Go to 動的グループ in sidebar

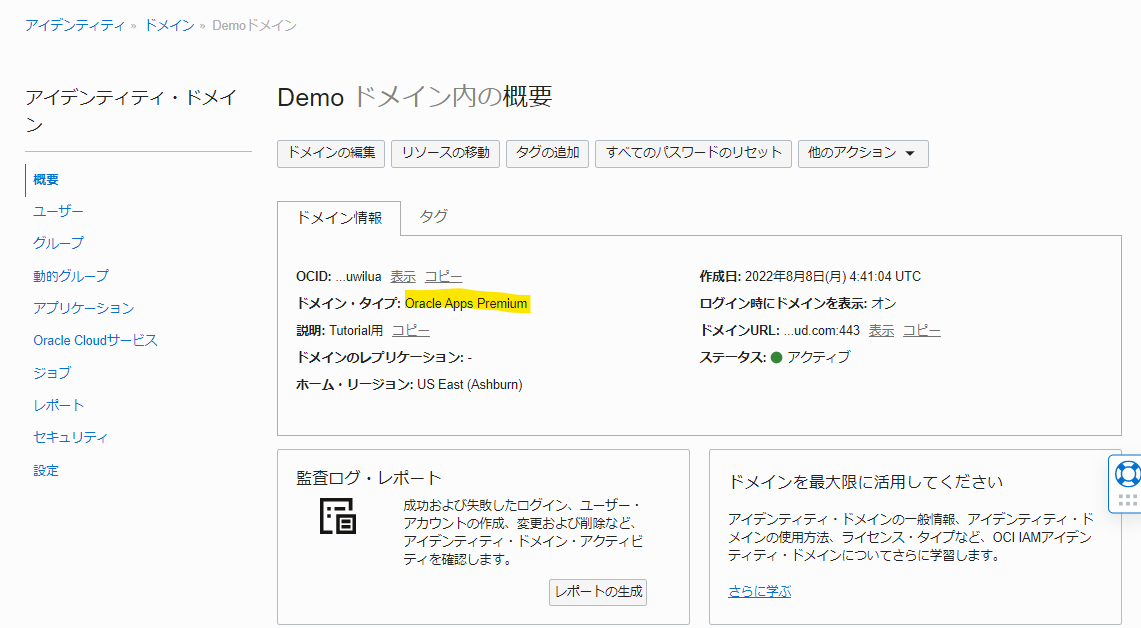70,276
